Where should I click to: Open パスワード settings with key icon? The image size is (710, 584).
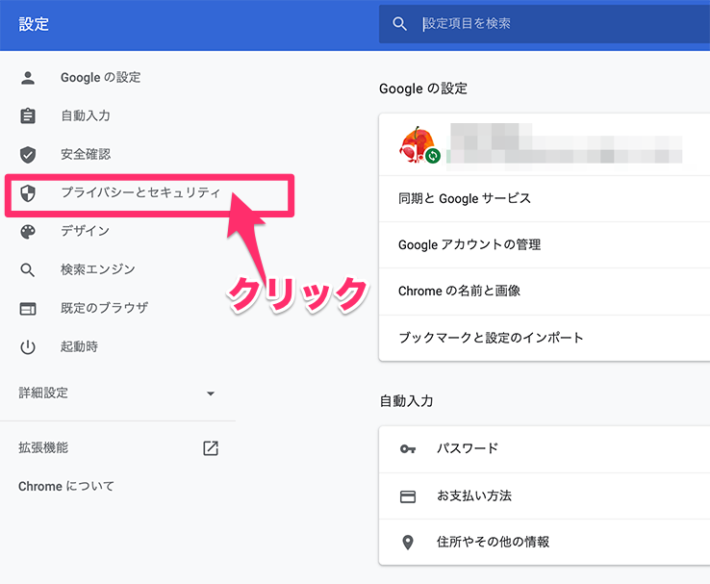(x=467, y=449)
